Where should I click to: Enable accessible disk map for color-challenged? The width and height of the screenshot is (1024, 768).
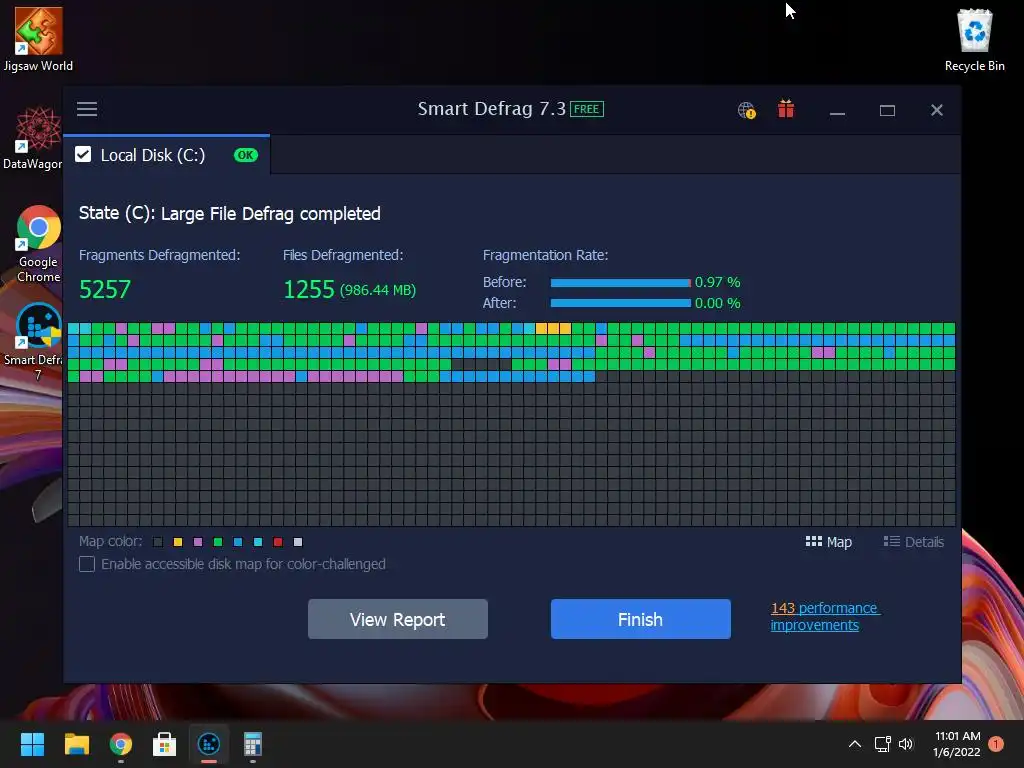click(87, 564)
